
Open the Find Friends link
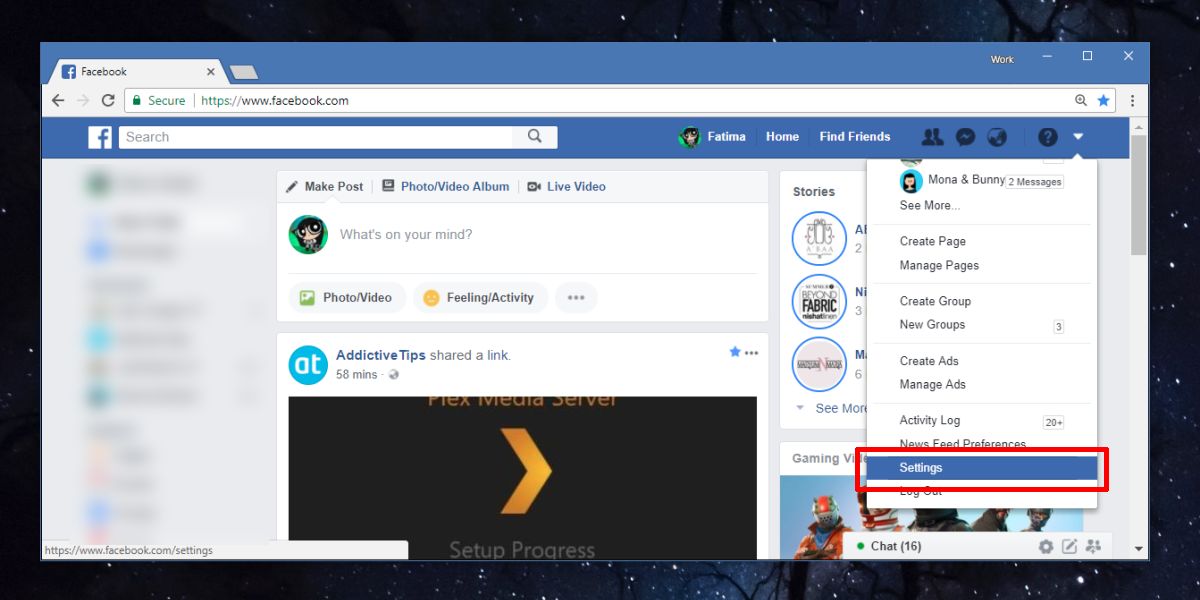tap(855, 137)
